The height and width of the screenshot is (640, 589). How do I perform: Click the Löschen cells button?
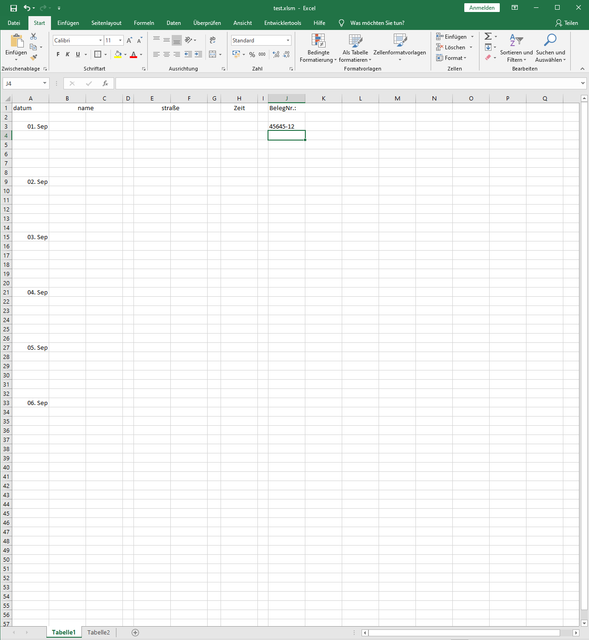pos(454,47)
